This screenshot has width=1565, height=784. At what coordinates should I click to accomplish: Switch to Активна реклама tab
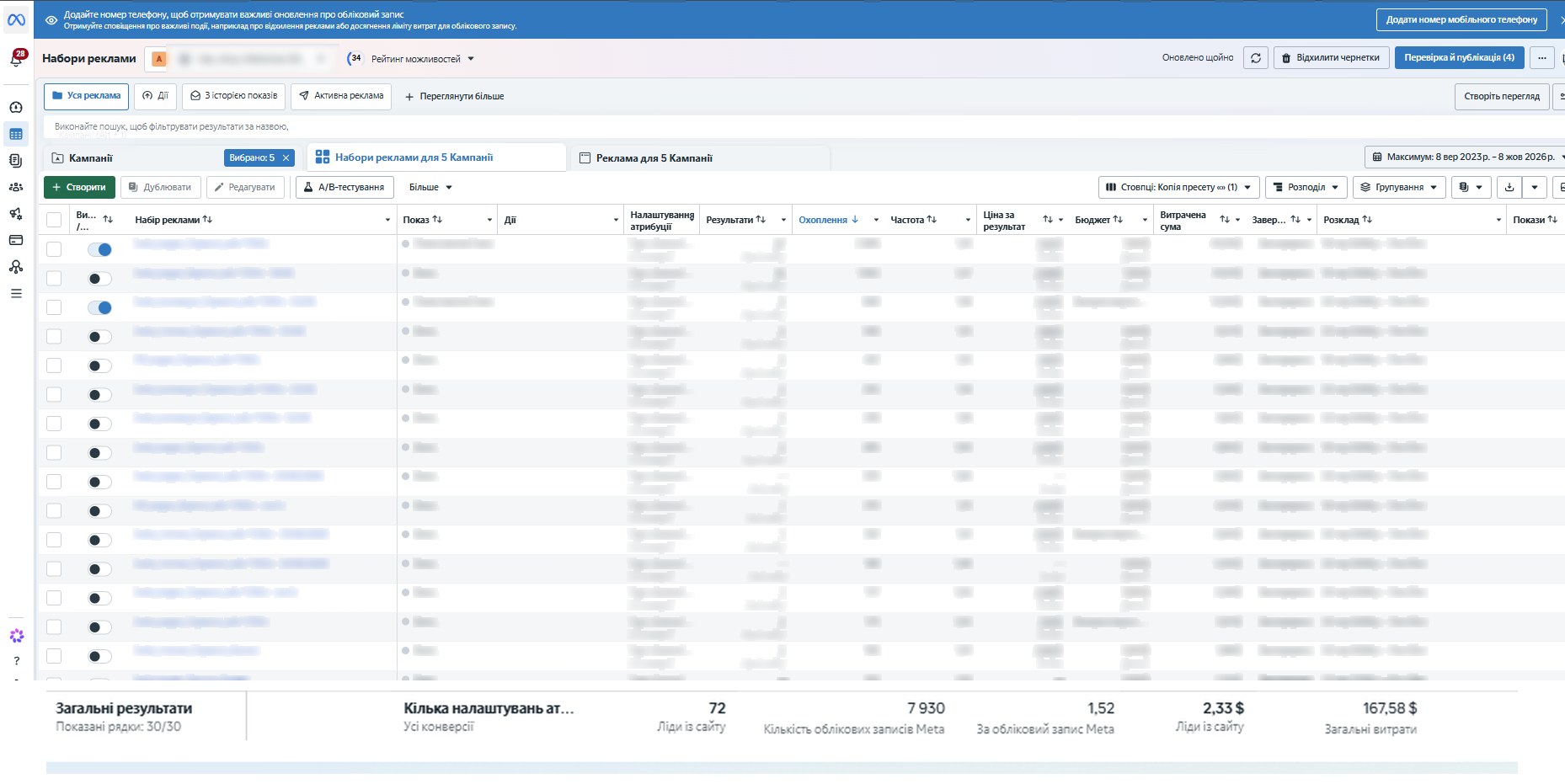tap(341, 96)
